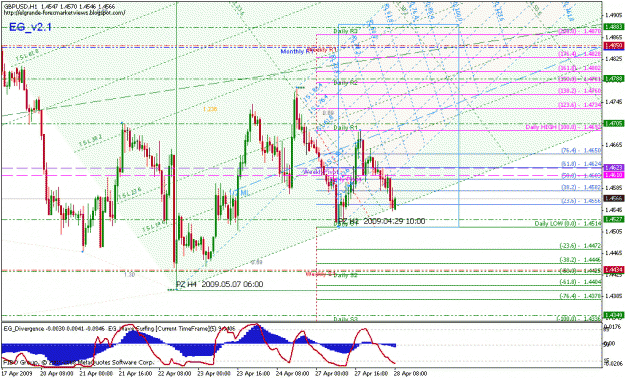Click the (-38.2) fib extension label
The height and width of the screenshot is (378, 625).
[x=580, y=260]
